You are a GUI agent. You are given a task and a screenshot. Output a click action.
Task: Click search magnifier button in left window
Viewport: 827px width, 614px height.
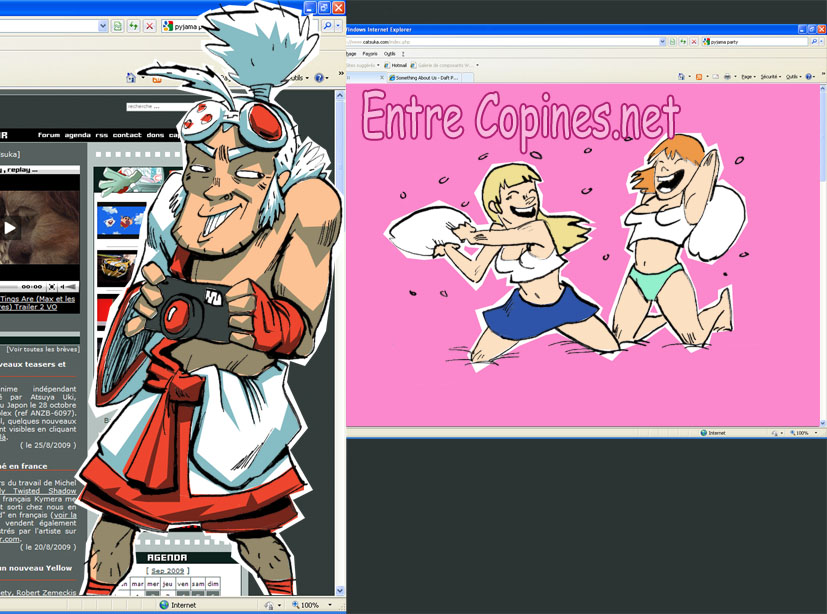pos(328,25)
